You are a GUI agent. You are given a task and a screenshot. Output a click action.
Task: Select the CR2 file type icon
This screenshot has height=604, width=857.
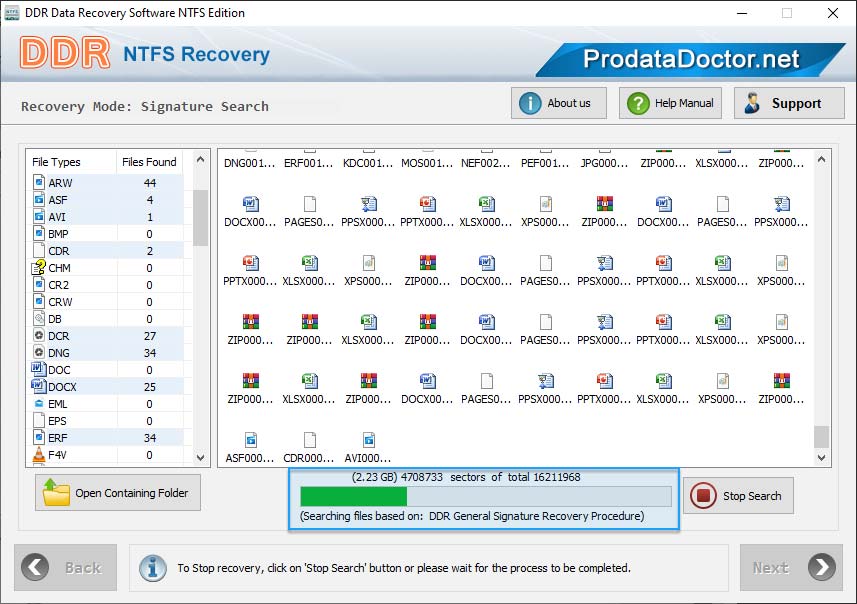click(39, 284)
